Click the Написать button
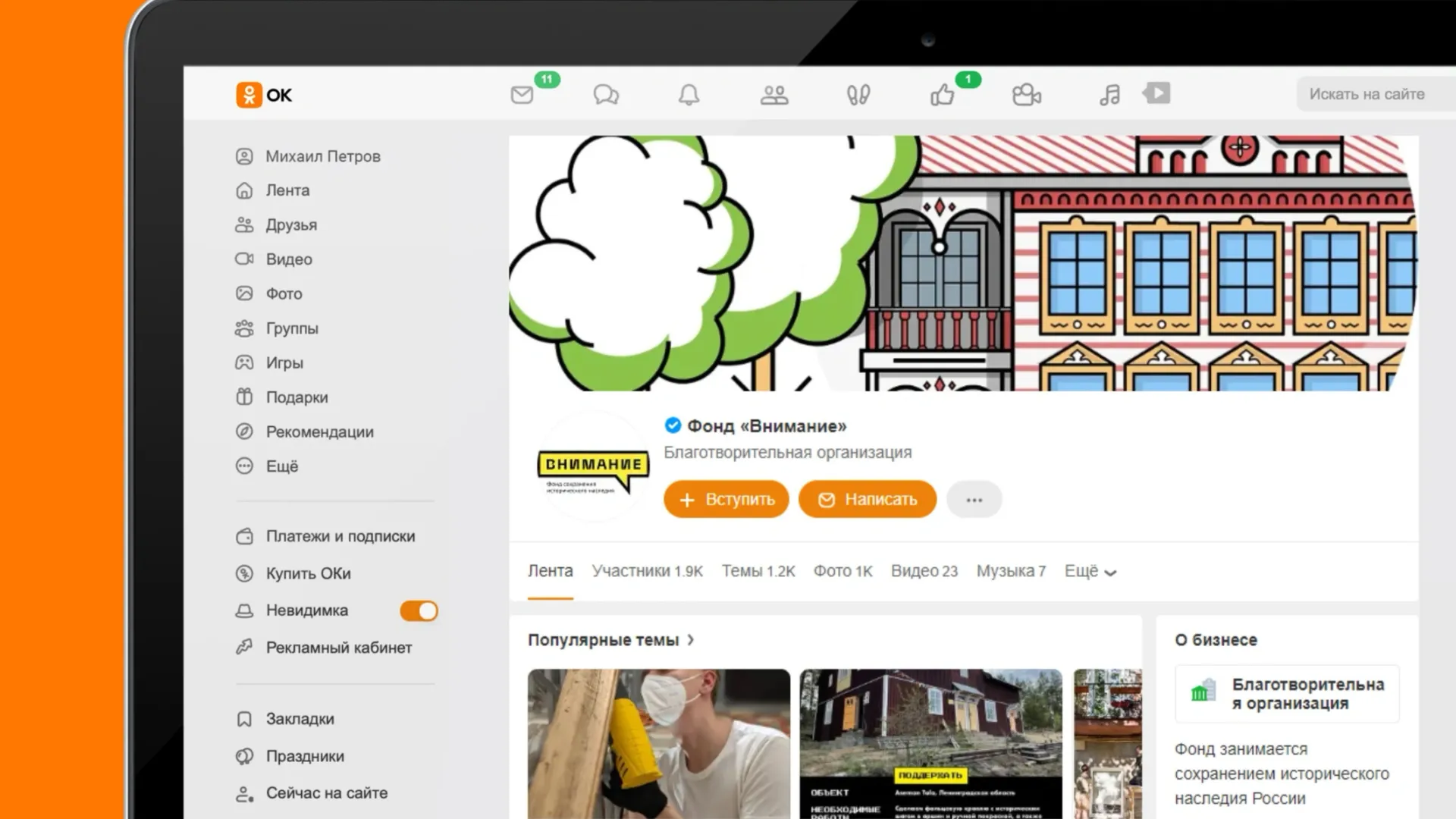This screenshot has width=1456, height=819. click(868, 500)
